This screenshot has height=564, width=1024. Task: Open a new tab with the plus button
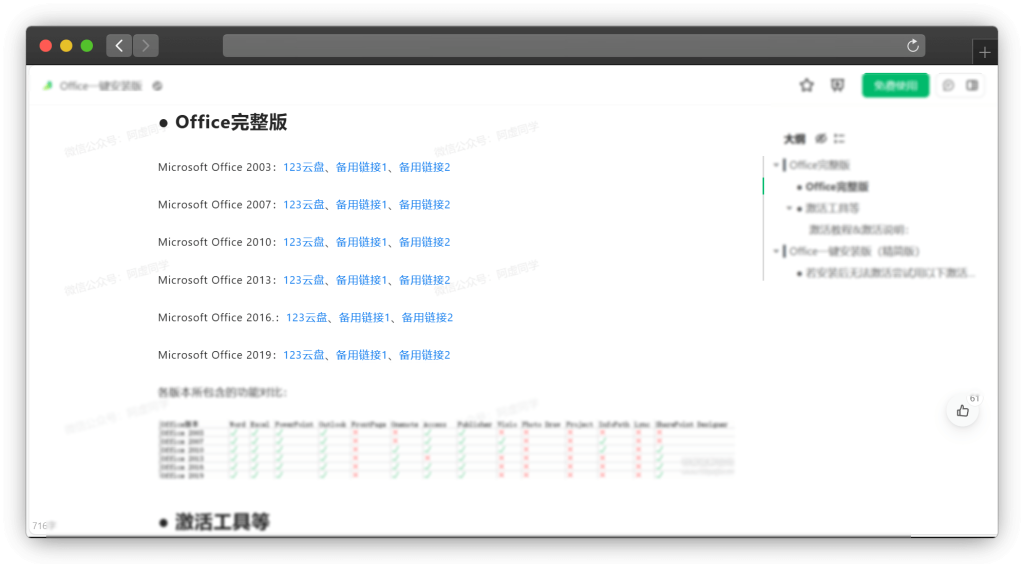point(984,52)
